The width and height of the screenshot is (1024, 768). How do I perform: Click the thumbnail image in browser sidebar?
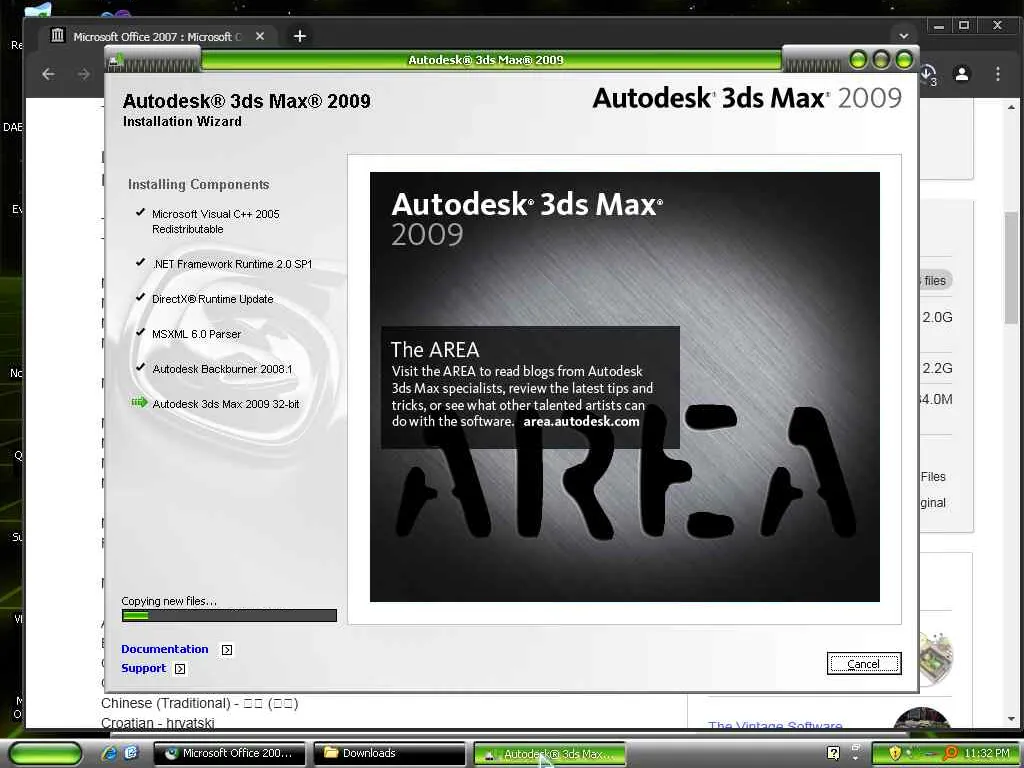coord(936,658)
